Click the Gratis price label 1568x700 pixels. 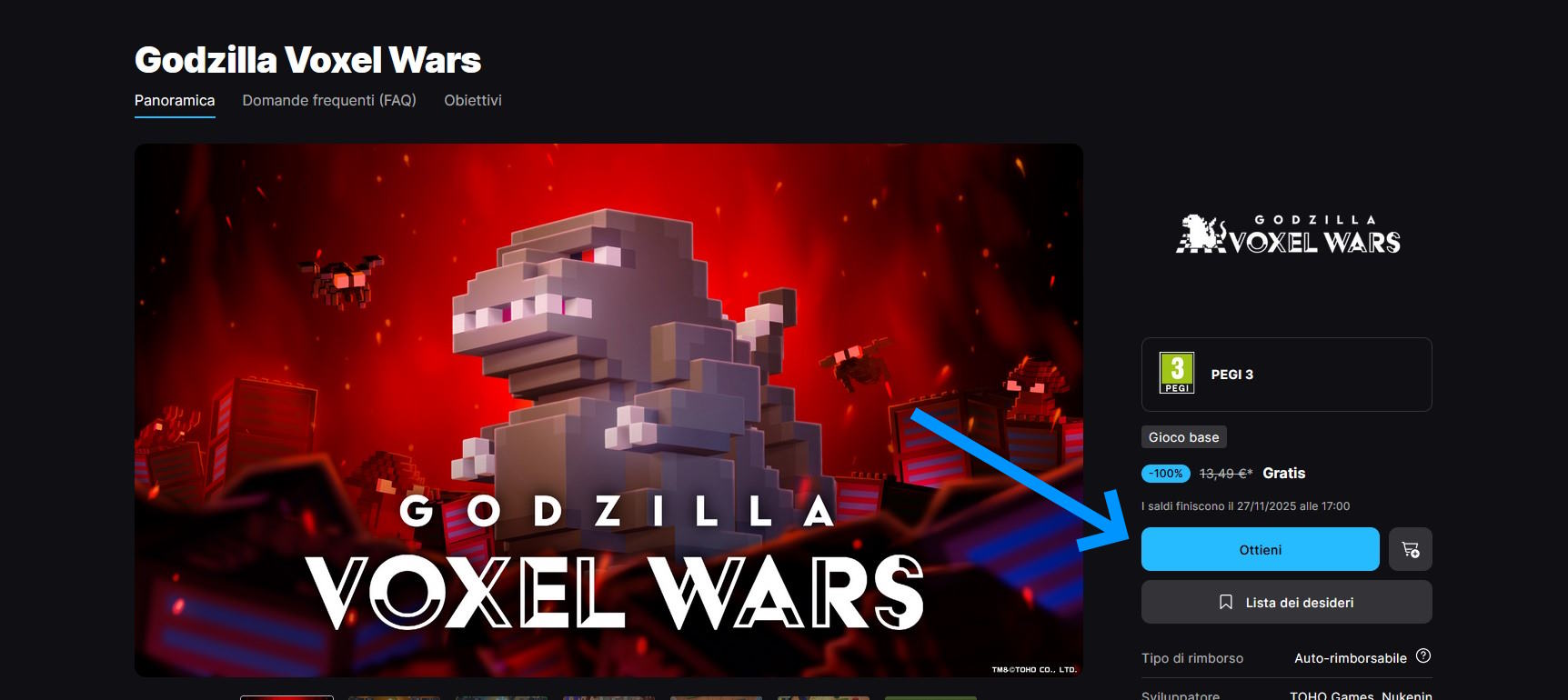tap(1284, 474)
